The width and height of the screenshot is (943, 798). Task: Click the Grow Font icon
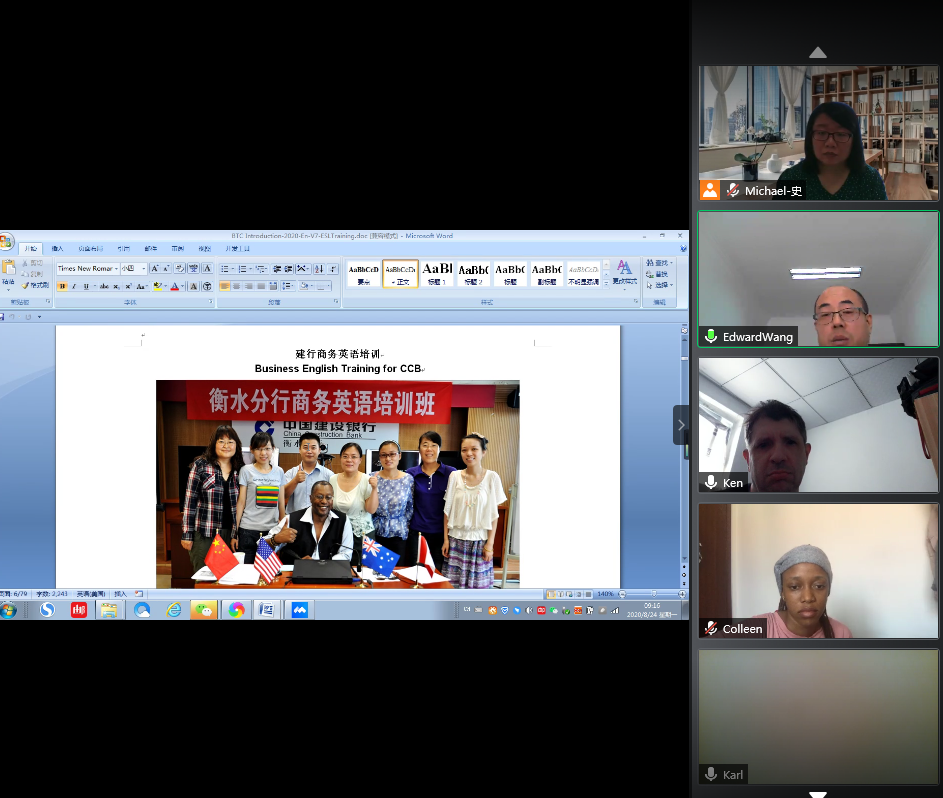pyautogui.click(x=155, y=269)
